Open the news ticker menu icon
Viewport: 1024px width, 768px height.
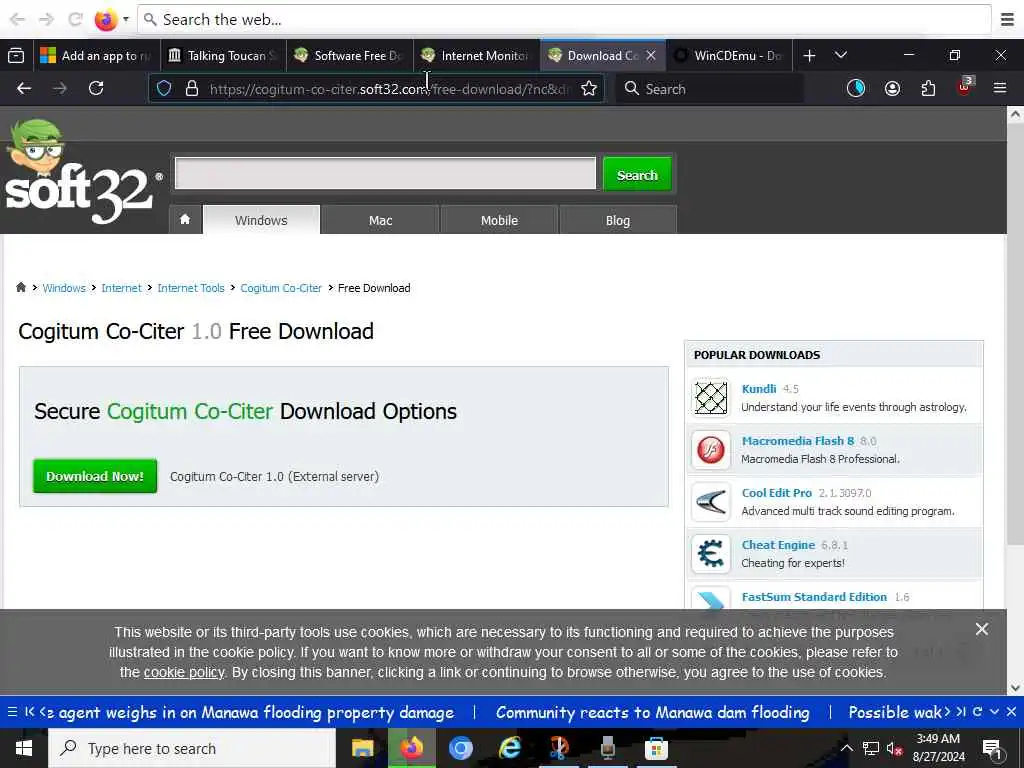[x=12, y=712]
